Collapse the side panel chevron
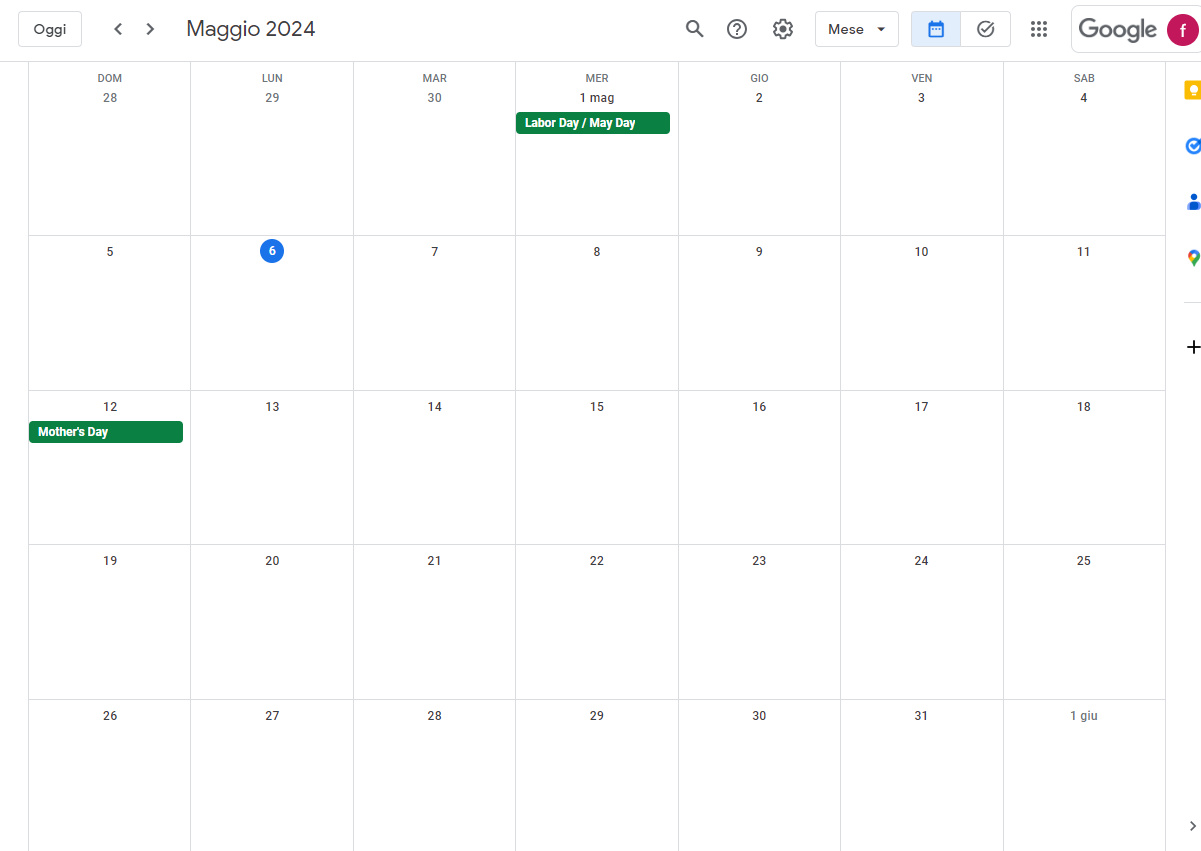Viewport: 1201px width, 851px height. pyautogui.click(x=1192, y=826)
